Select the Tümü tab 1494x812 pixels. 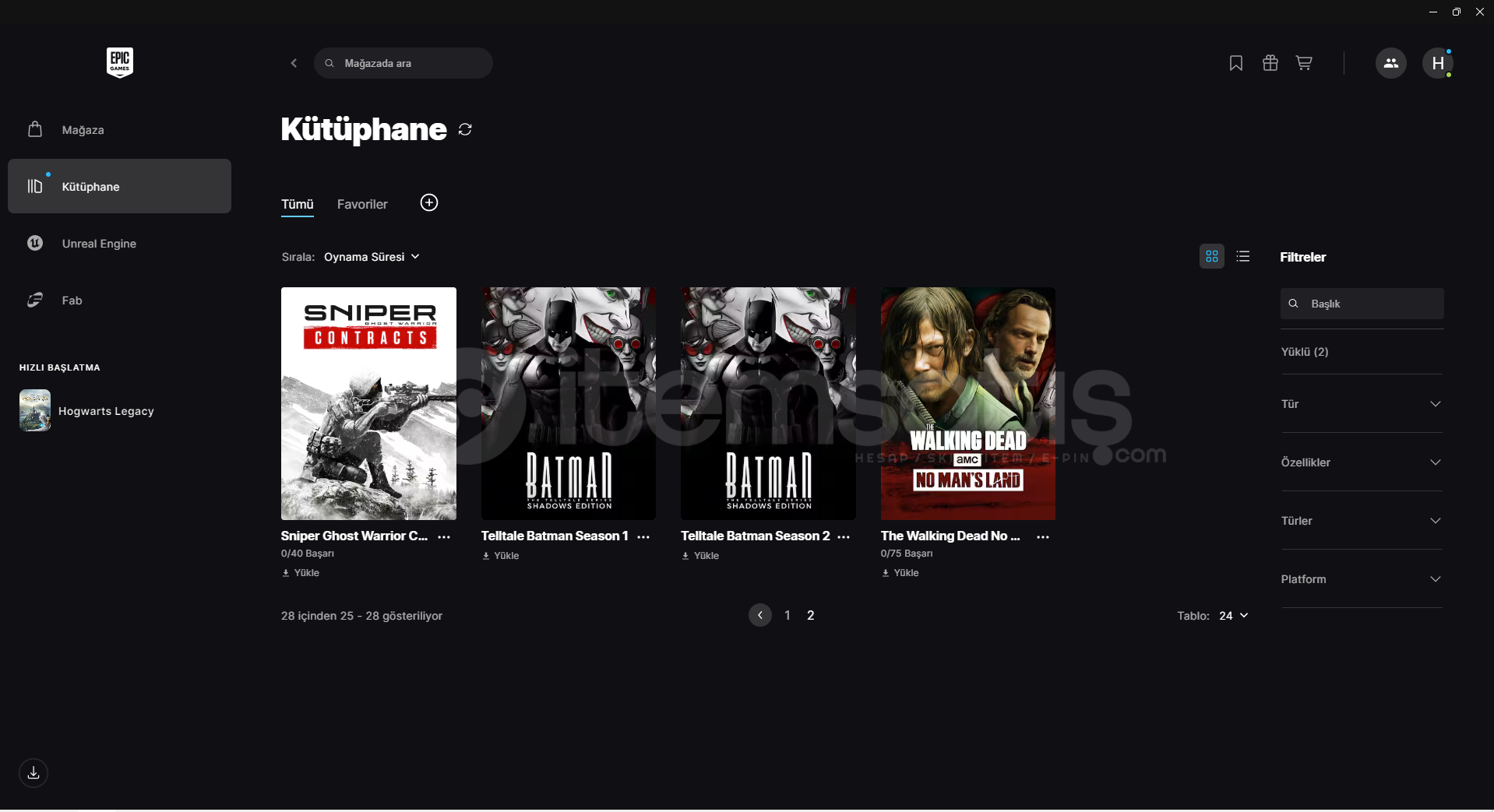pyautogui.click(x=298, y=204)
